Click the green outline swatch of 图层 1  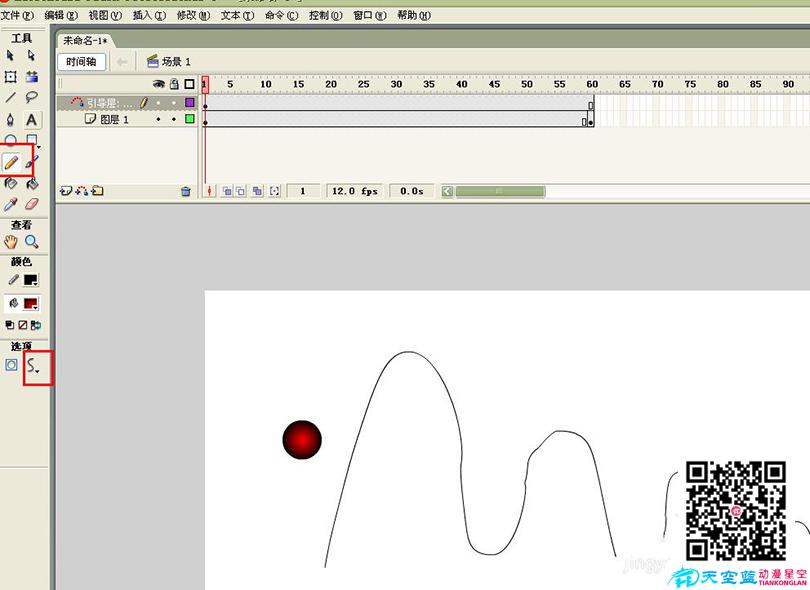(x=190, y=119)
